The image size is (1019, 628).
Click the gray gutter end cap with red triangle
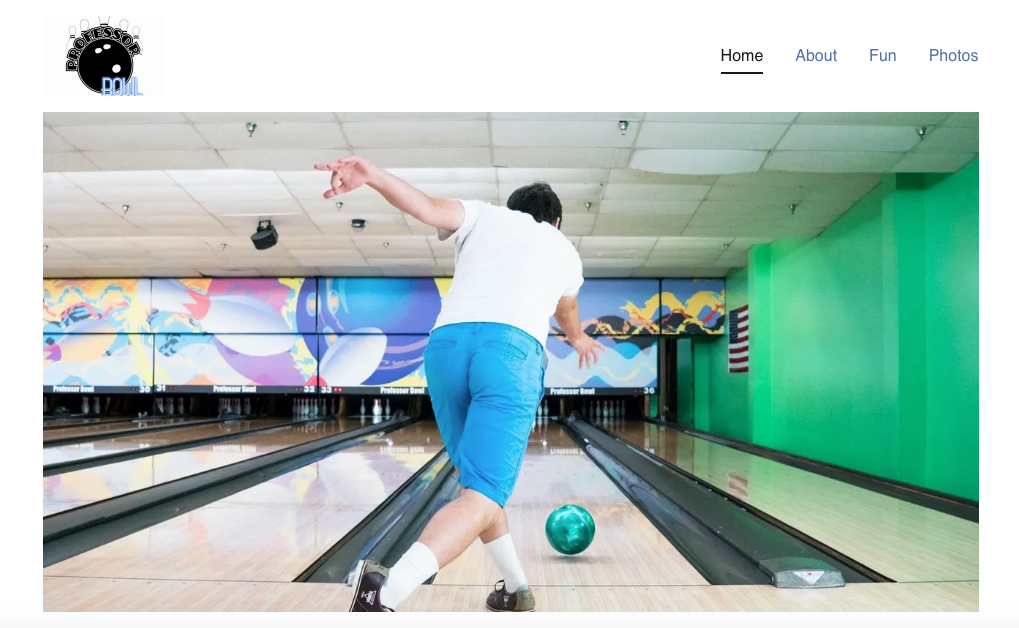pos(803,572)
